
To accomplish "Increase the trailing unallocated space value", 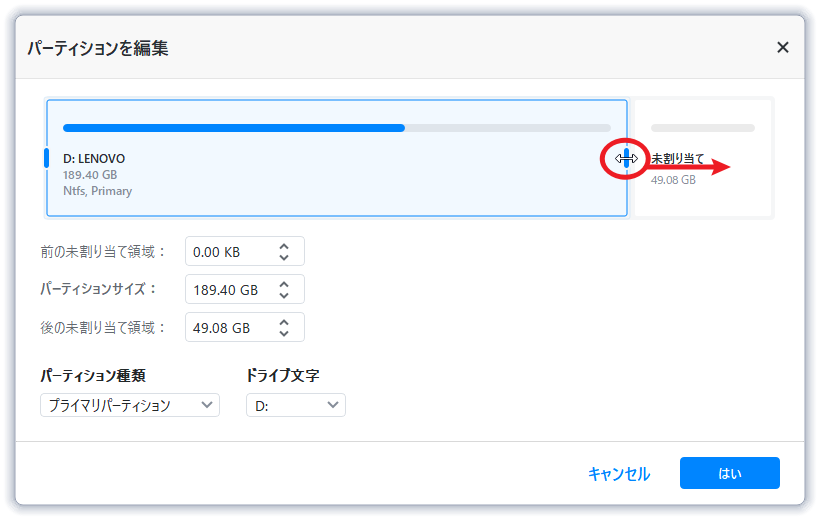I will point(284,322).
